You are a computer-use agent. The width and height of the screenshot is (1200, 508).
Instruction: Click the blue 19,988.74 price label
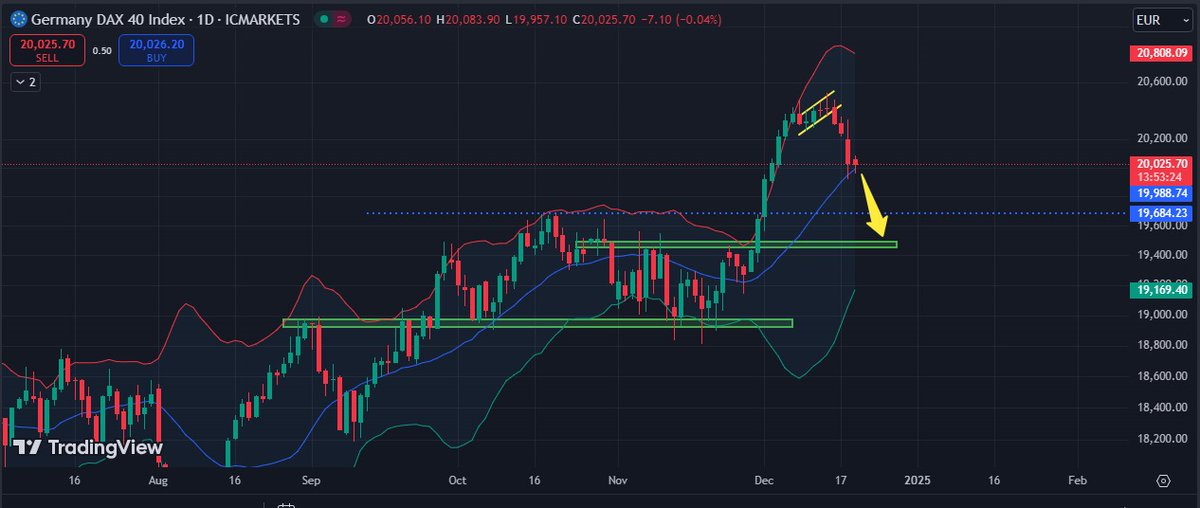[x=1162, y=192]
